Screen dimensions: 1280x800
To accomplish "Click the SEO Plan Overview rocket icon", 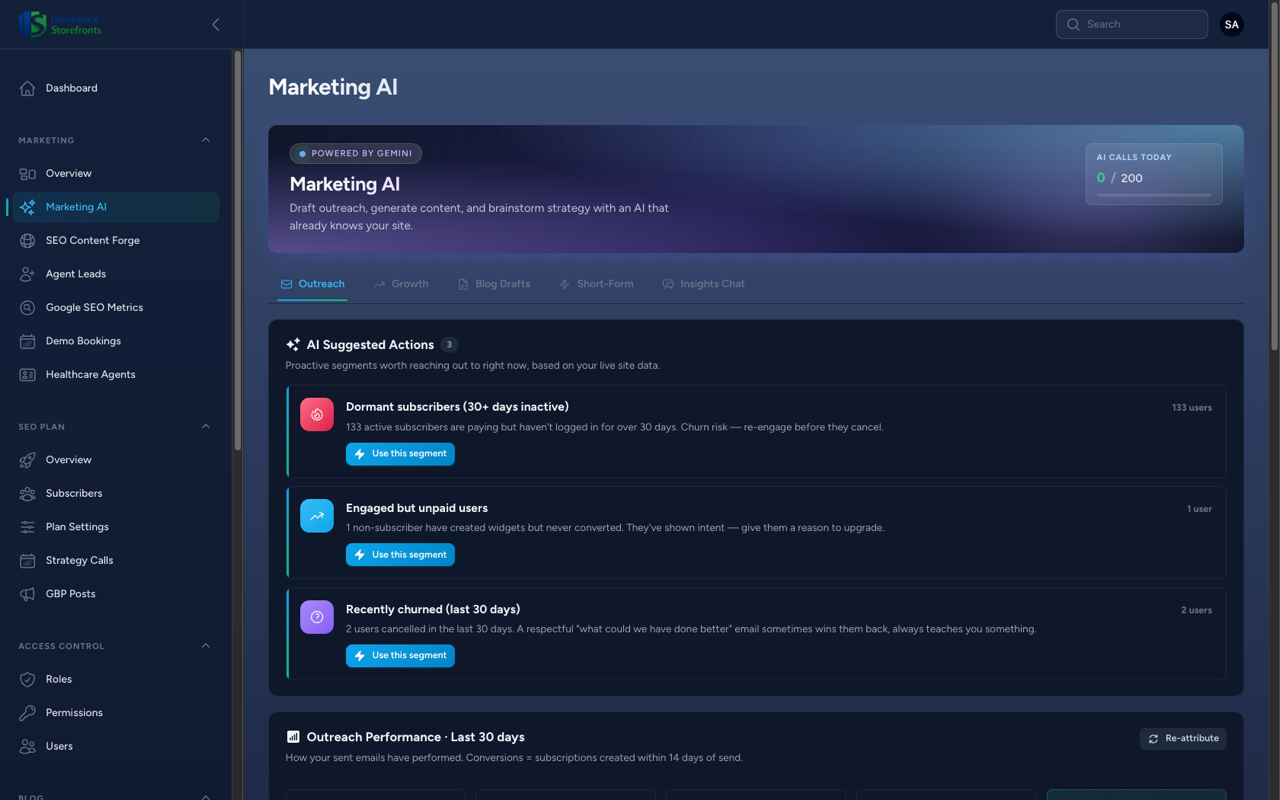I will pos(27,460).
